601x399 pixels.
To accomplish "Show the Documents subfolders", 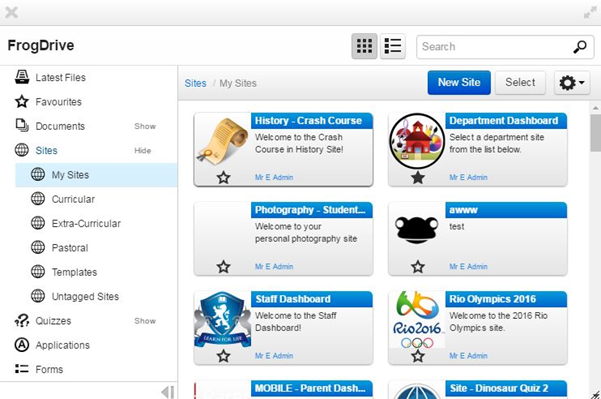I will pyautogui.click(x=145, y=126).
